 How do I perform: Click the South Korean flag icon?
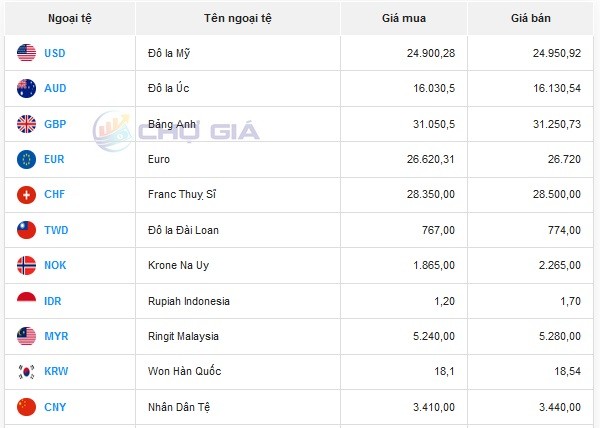point(27,372)
